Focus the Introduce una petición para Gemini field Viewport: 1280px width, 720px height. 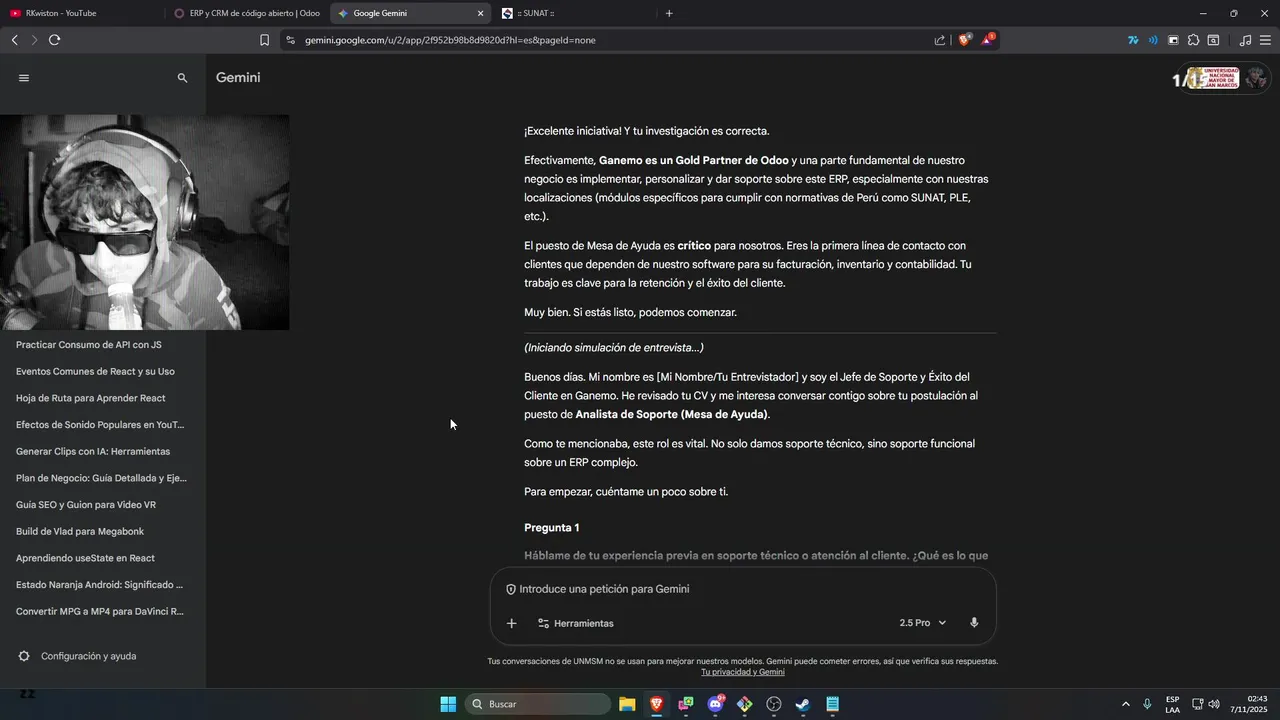743,589
